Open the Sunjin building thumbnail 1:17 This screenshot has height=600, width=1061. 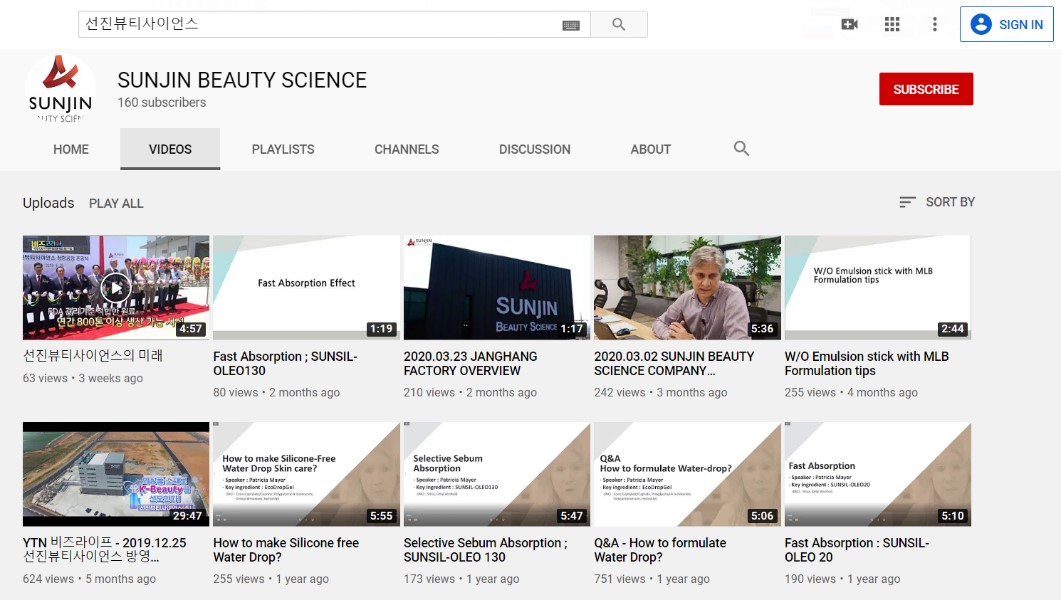[497, 287]
